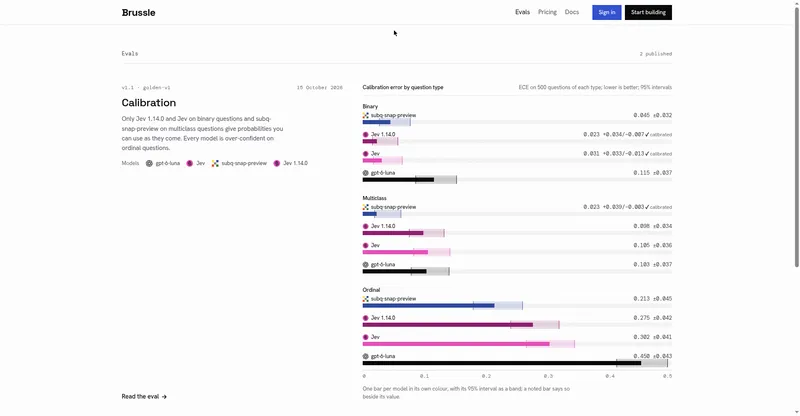The width and height of the screenshot is (800, 416).
Task: Click the Multiclass Jev 1.14.0 bar
Action: (393, 233)
